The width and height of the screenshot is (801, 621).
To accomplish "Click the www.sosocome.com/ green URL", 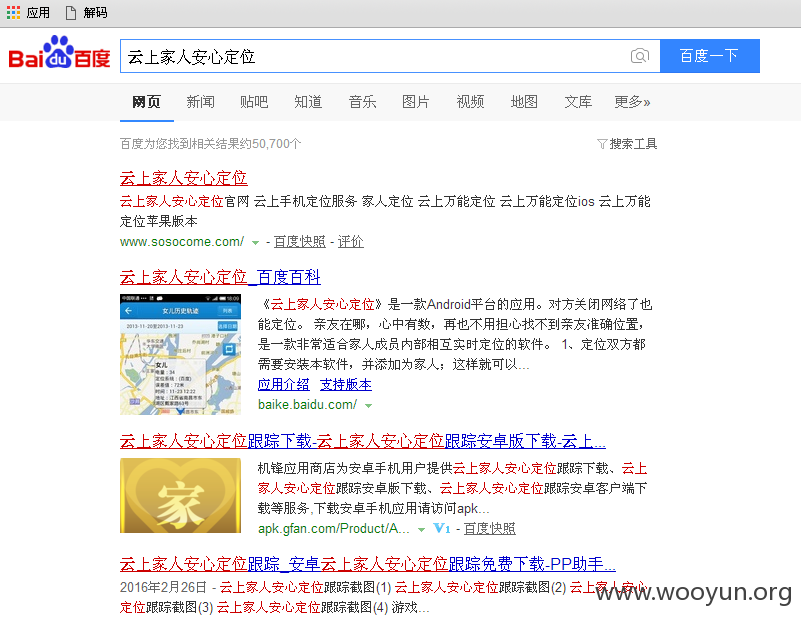I will click(x=182, y=242).
